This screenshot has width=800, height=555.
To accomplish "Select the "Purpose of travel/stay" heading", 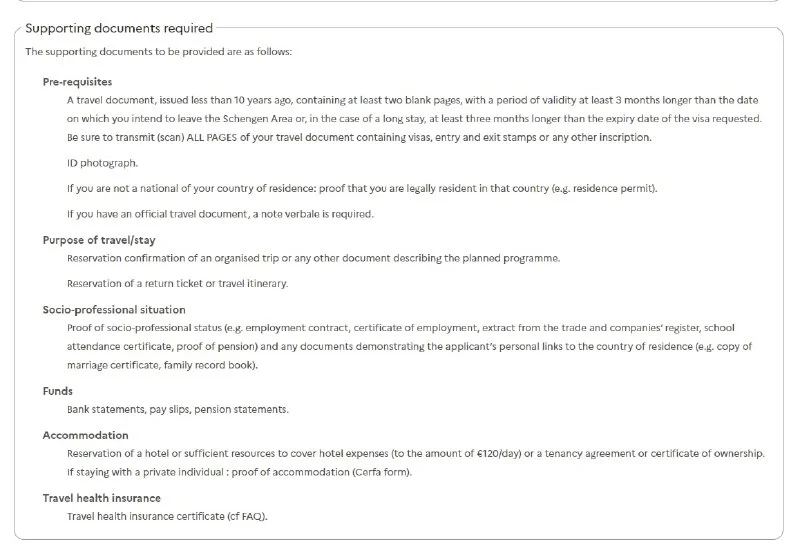I will point(99,240).
